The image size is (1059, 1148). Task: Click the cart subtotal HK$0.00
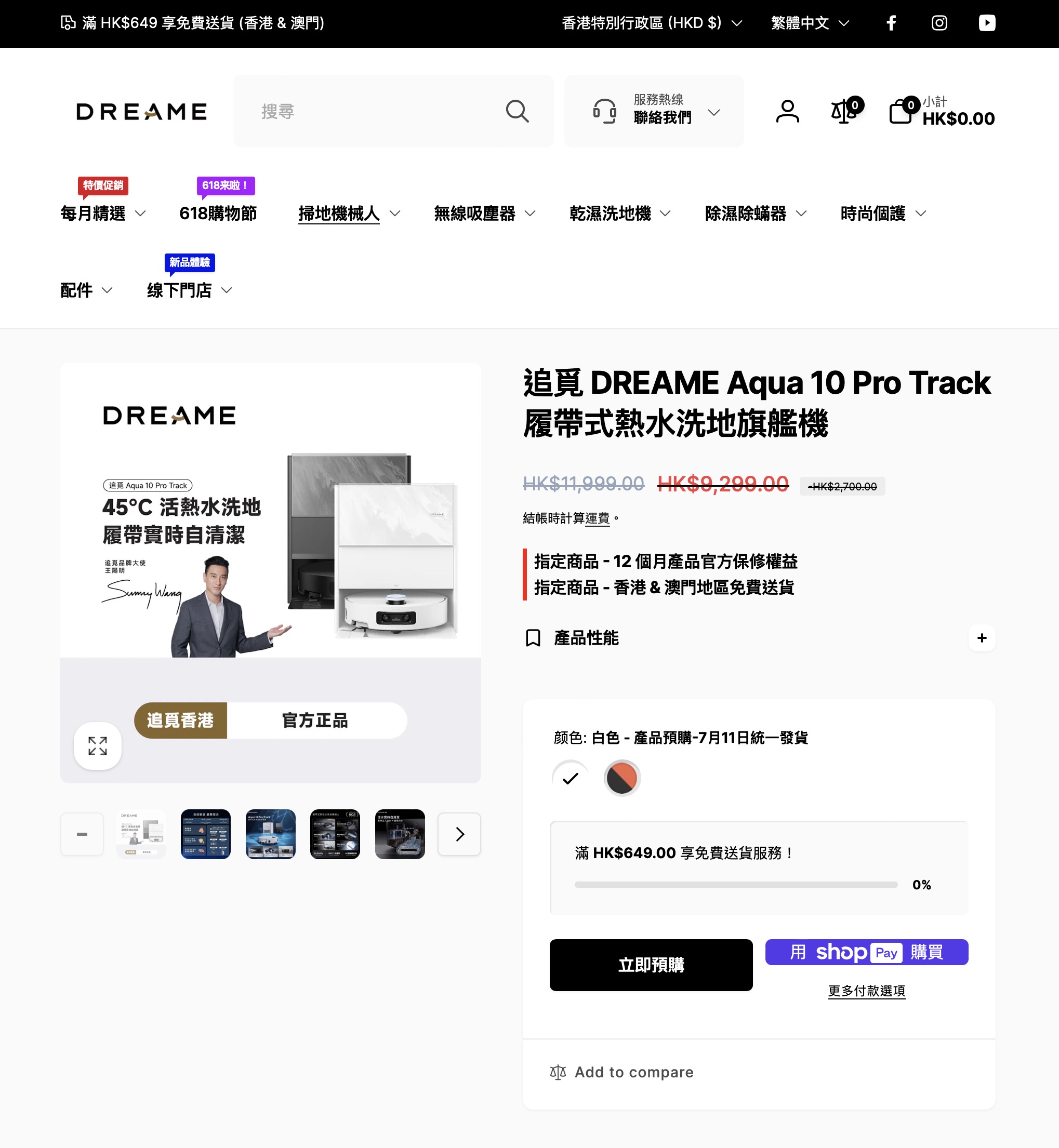point(958,118)
